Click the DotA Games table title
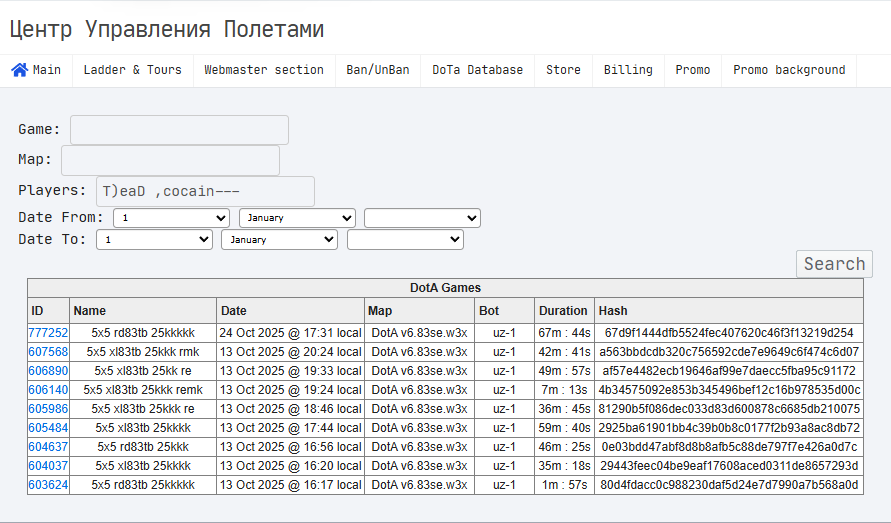Screen dimensions: 891x523 point(446,288)
